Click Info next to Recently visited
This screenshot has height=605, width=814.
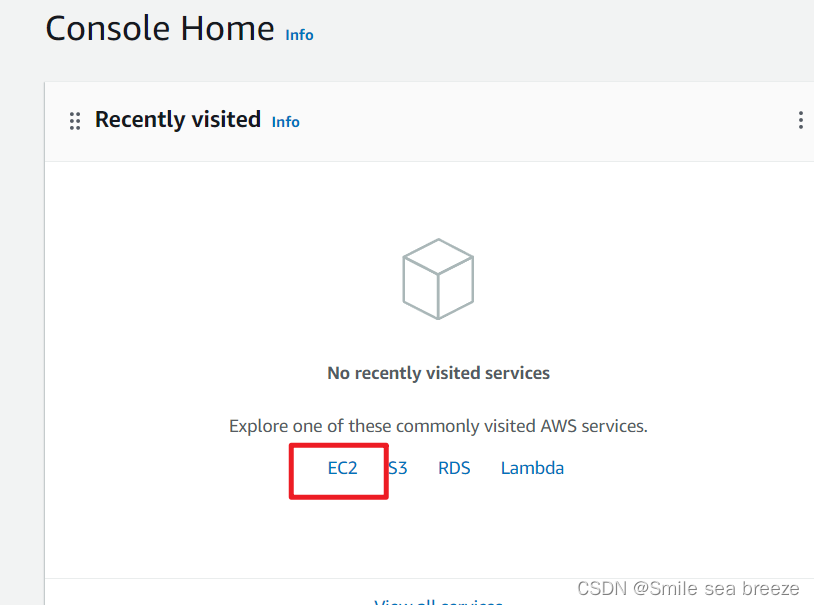pos(285,121)
